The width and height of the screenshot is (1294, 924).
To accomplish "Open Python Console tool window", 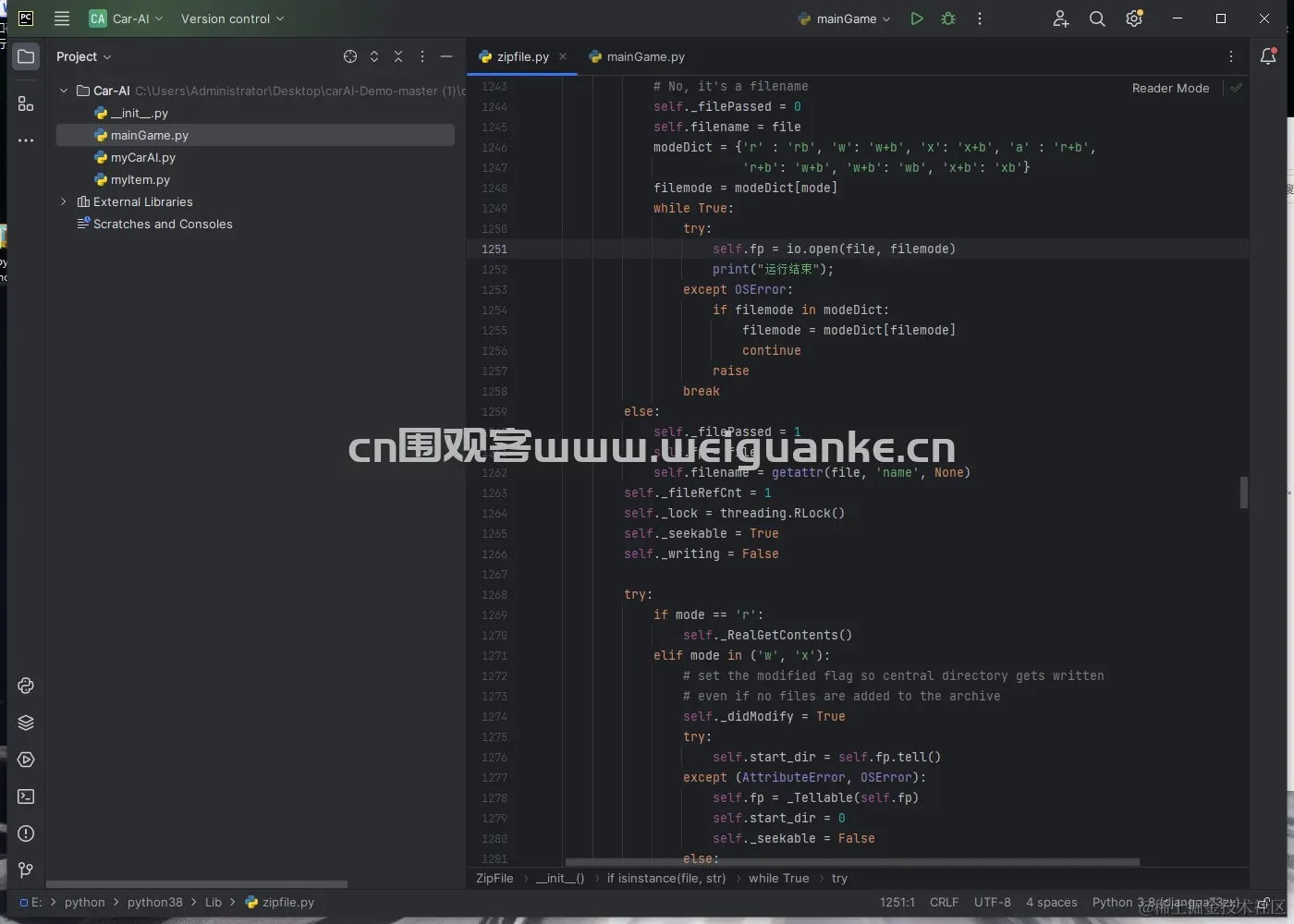I will tap(26, 686).
